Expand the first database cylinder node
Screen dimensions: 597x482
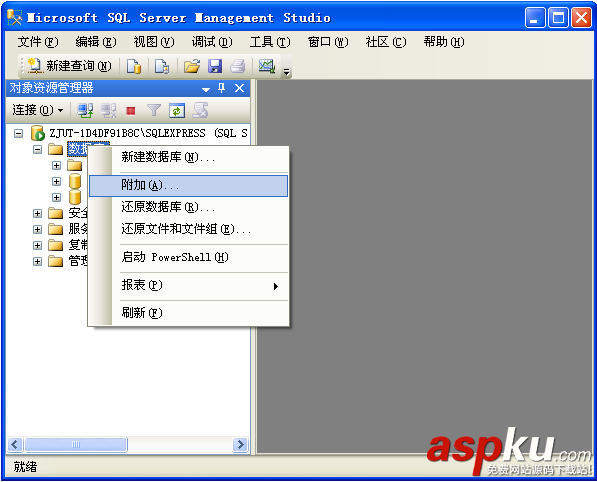57,181
